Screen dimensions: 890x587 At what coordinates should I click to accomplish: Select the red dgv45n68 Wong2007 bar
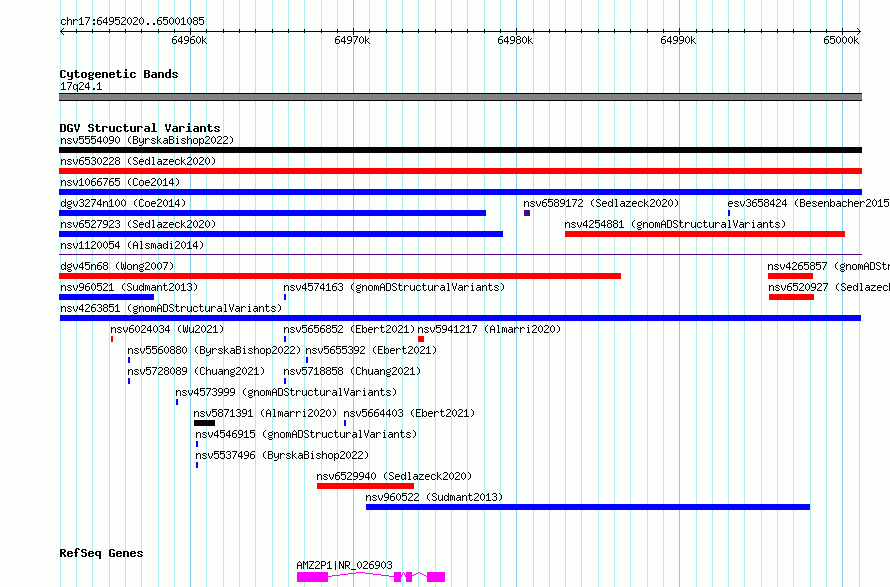[340, 276]
